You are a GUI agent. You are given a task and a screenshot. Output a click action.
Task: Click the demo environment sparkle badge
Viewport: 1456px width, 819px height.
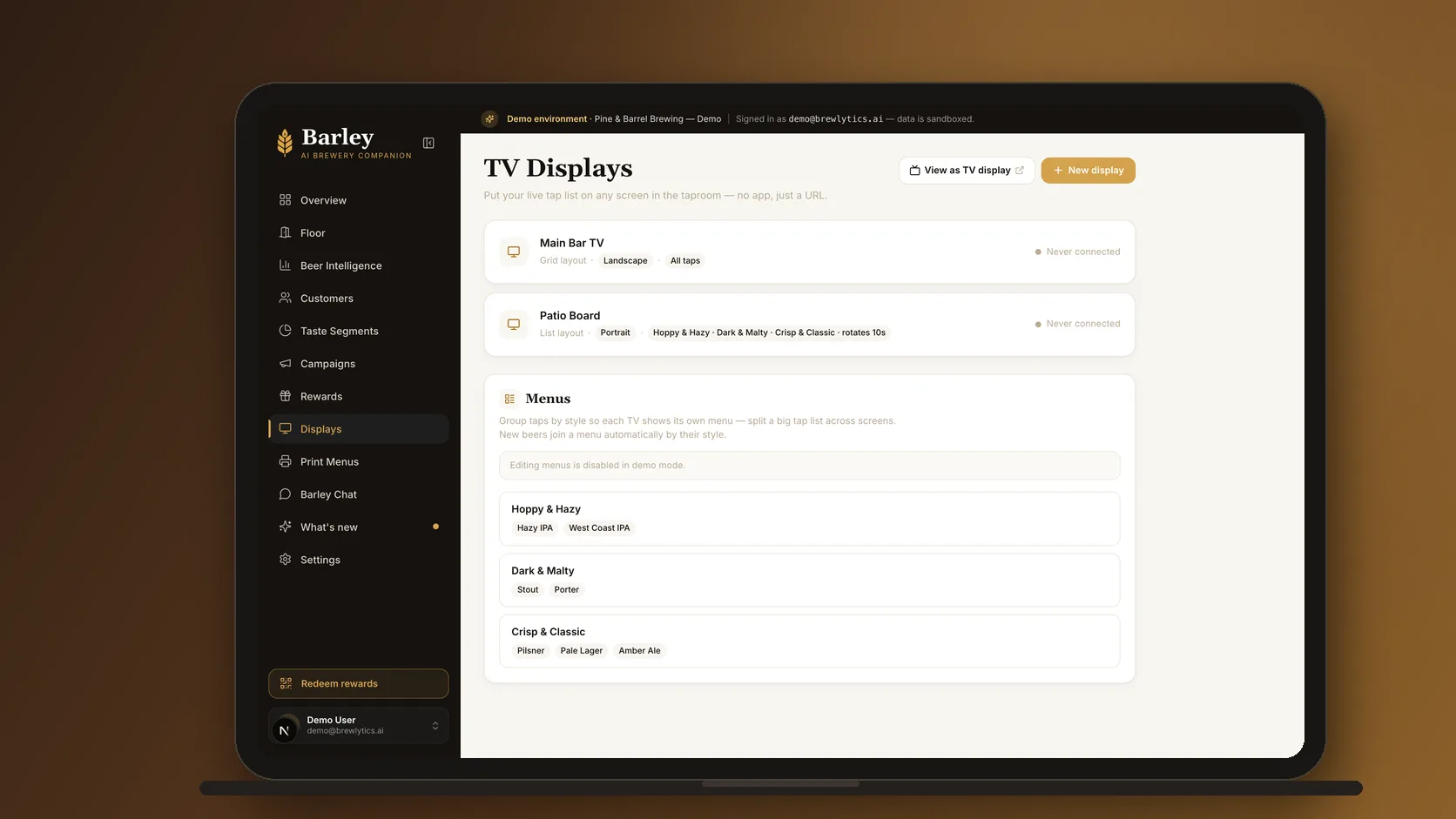point(489,118)
